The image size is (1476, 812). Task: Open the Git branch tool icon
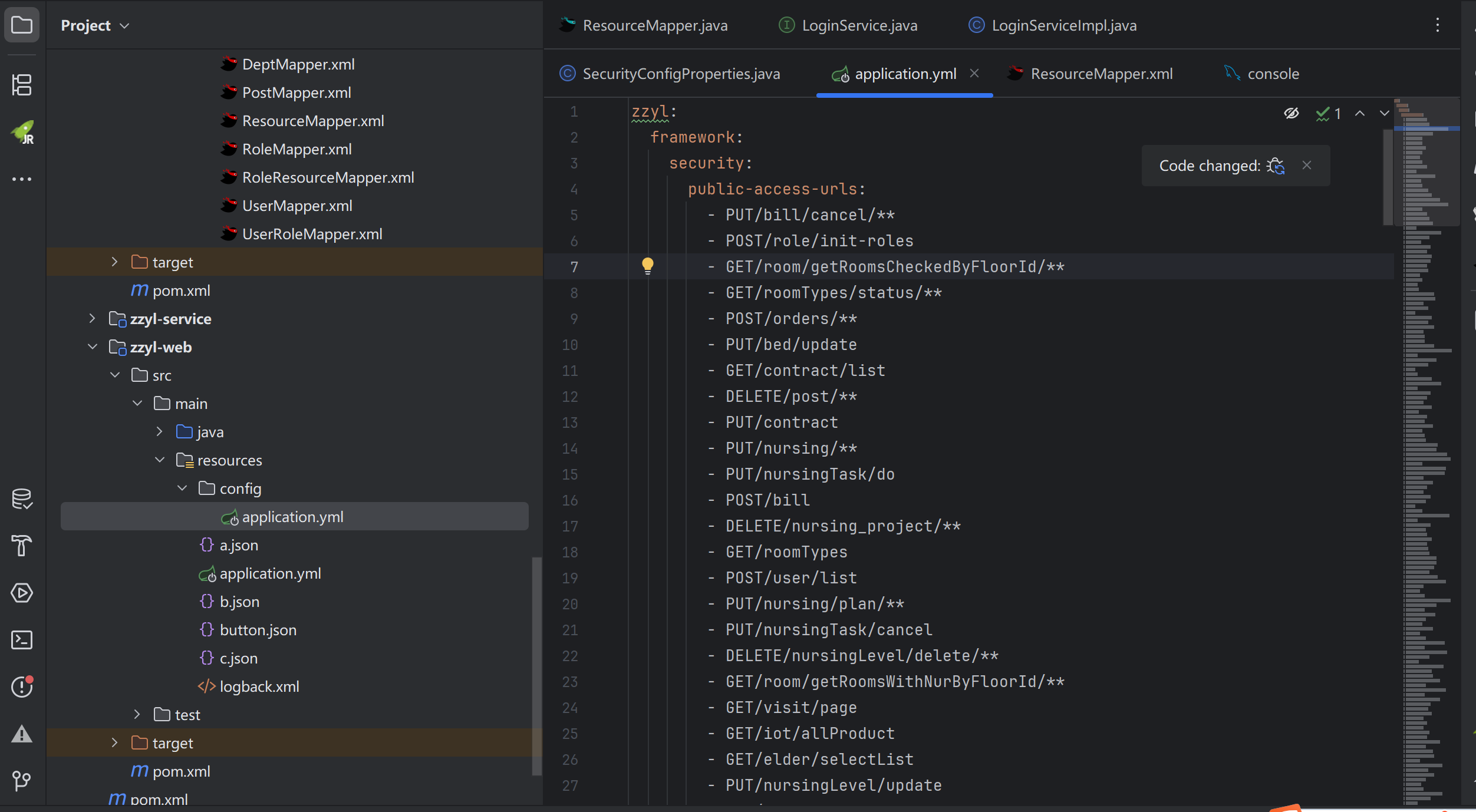(x=22, y=781)
